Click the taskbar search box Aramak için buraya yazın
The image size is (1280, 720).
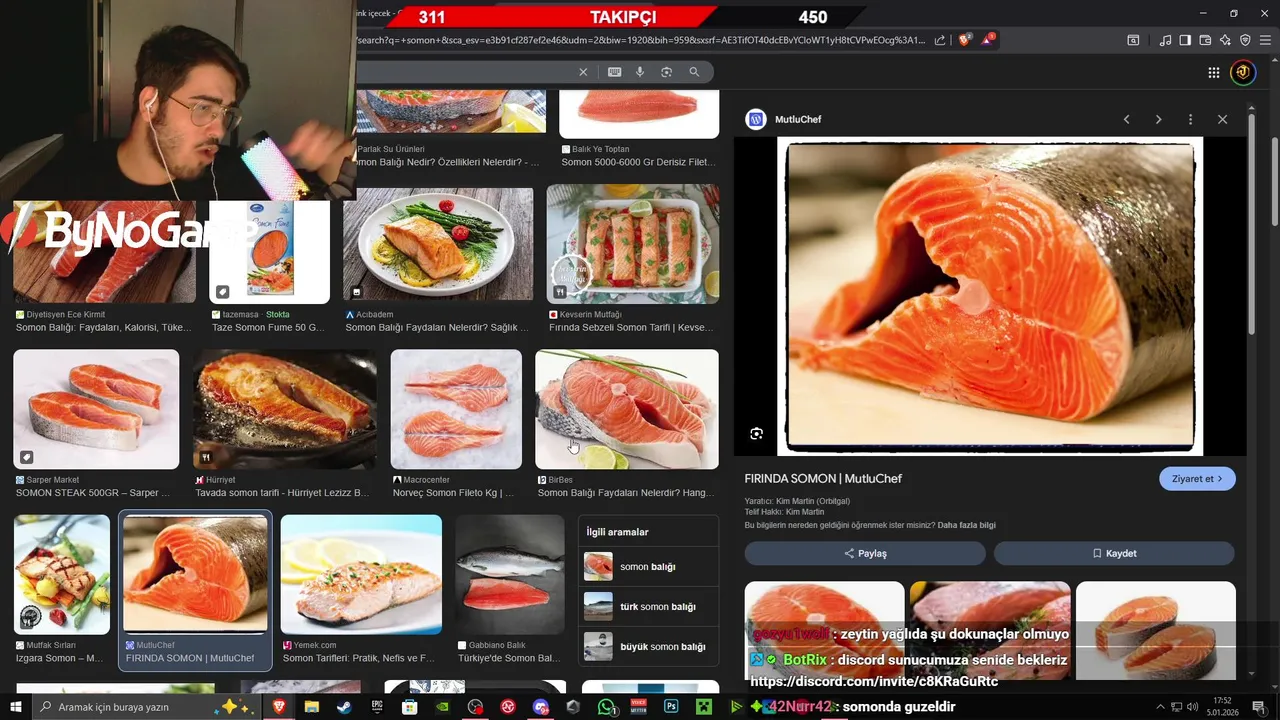[x=148, y=707]
